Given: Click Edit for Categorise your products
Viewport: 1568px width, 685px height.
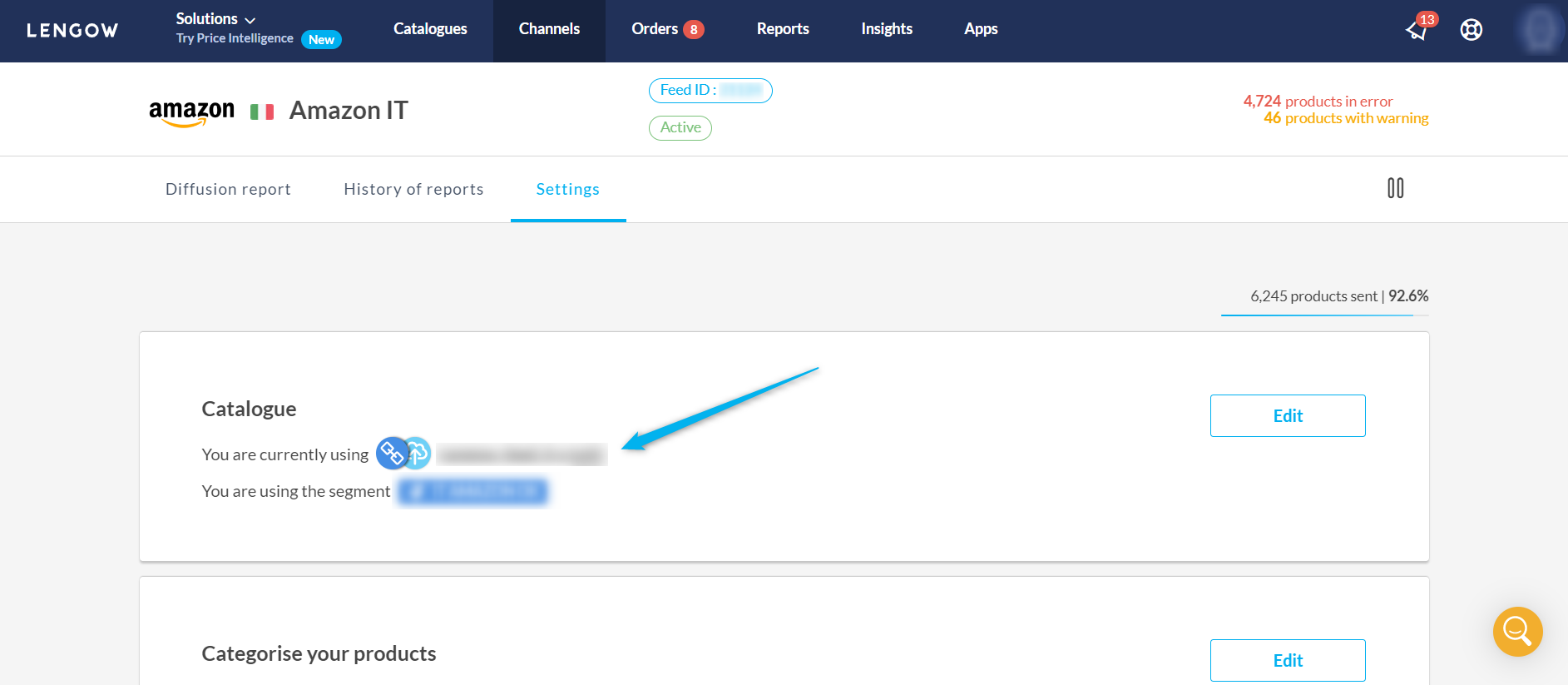Looking at the screenshot, I should click(1288, 660).
